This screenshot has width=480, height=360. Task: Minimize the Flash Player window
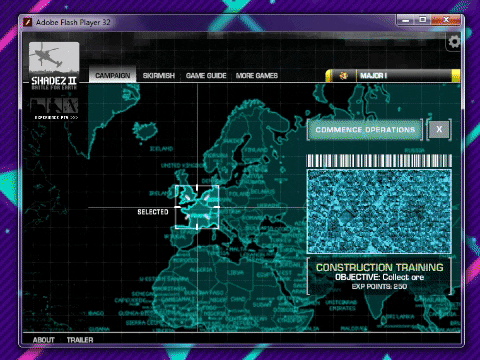click(x=406, y=20)
